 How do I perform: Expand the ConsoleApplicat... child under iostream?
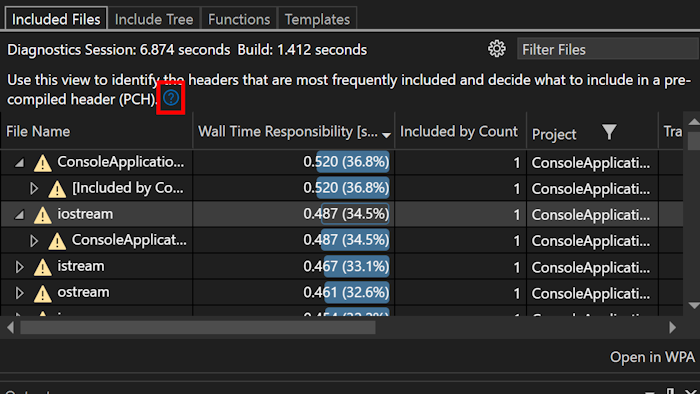pos(33,241)
